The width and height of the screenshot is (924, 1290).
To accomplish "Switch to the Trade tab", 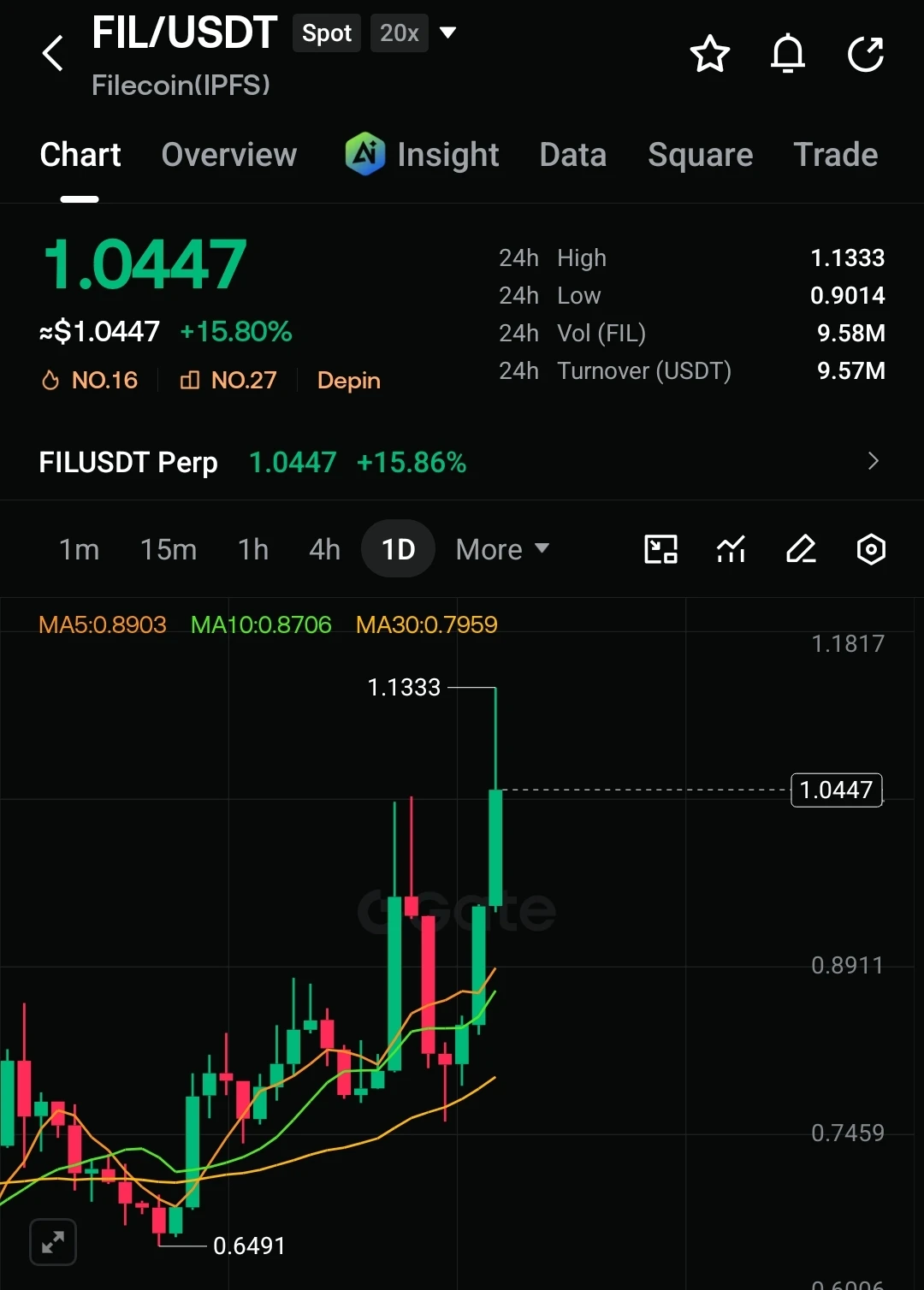I will click(836, 155).
